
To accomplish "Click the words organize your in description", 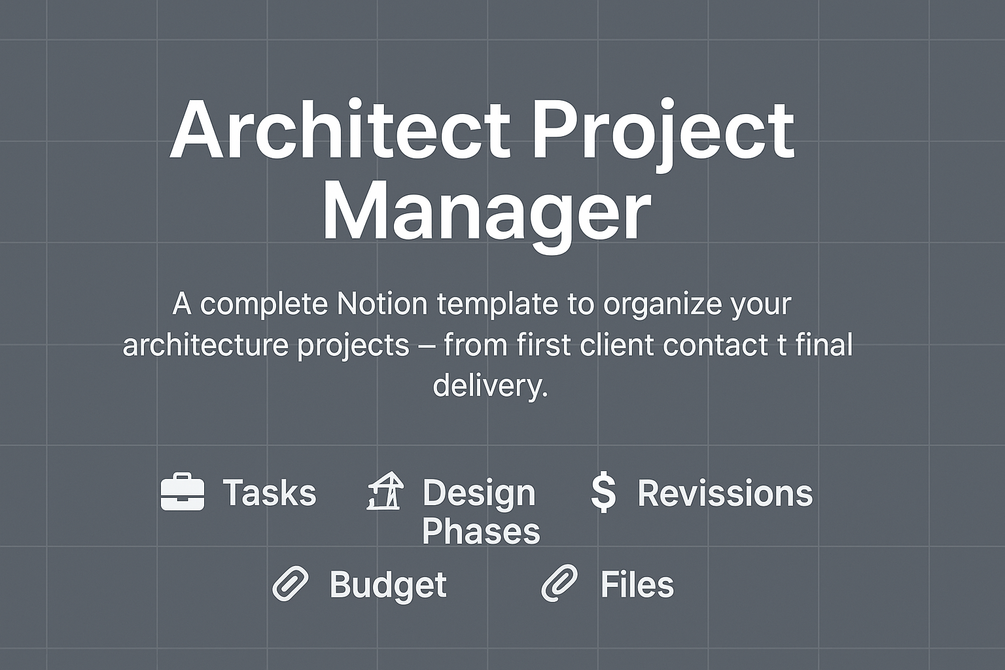I will click(697, 306).
